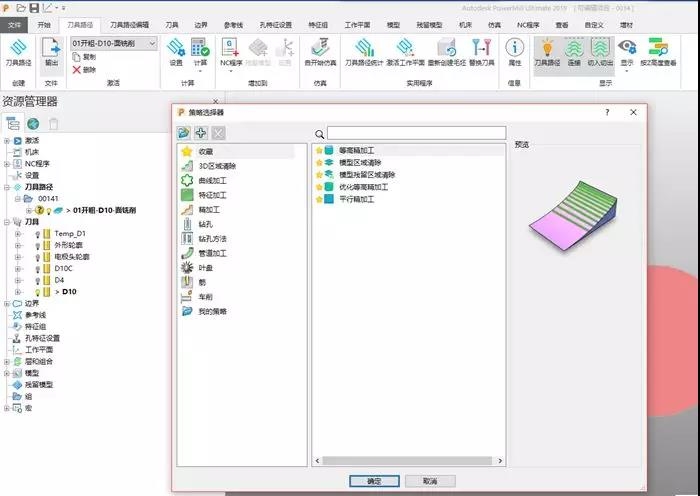
Task: Expand the 01开粗-D10-面铣削 toolpath entry
Action: click(x=29, y=210)
